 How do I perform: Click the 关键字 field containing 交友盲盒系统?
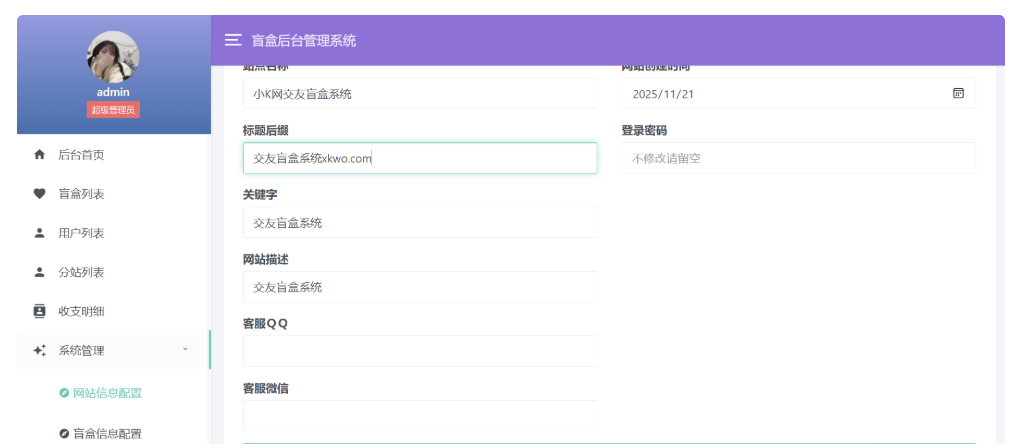[x=420, y=223]
